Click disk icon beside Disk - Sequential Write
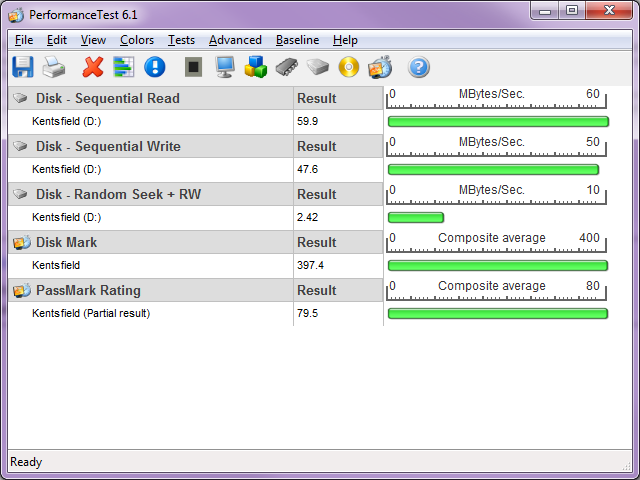The image size is (640, 480). [20, 146]
